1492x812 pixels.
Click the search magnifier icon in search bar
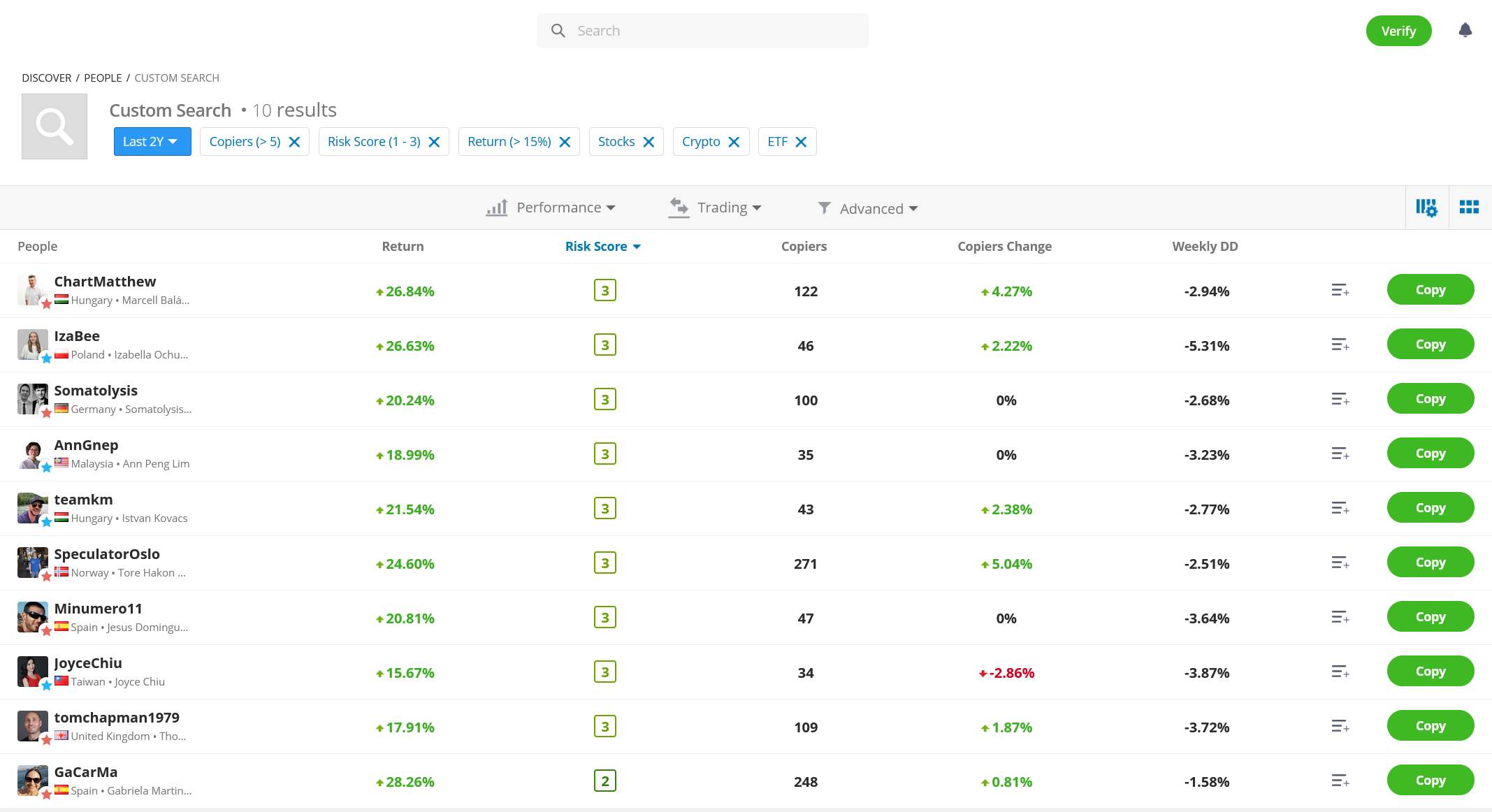[558, 31]
